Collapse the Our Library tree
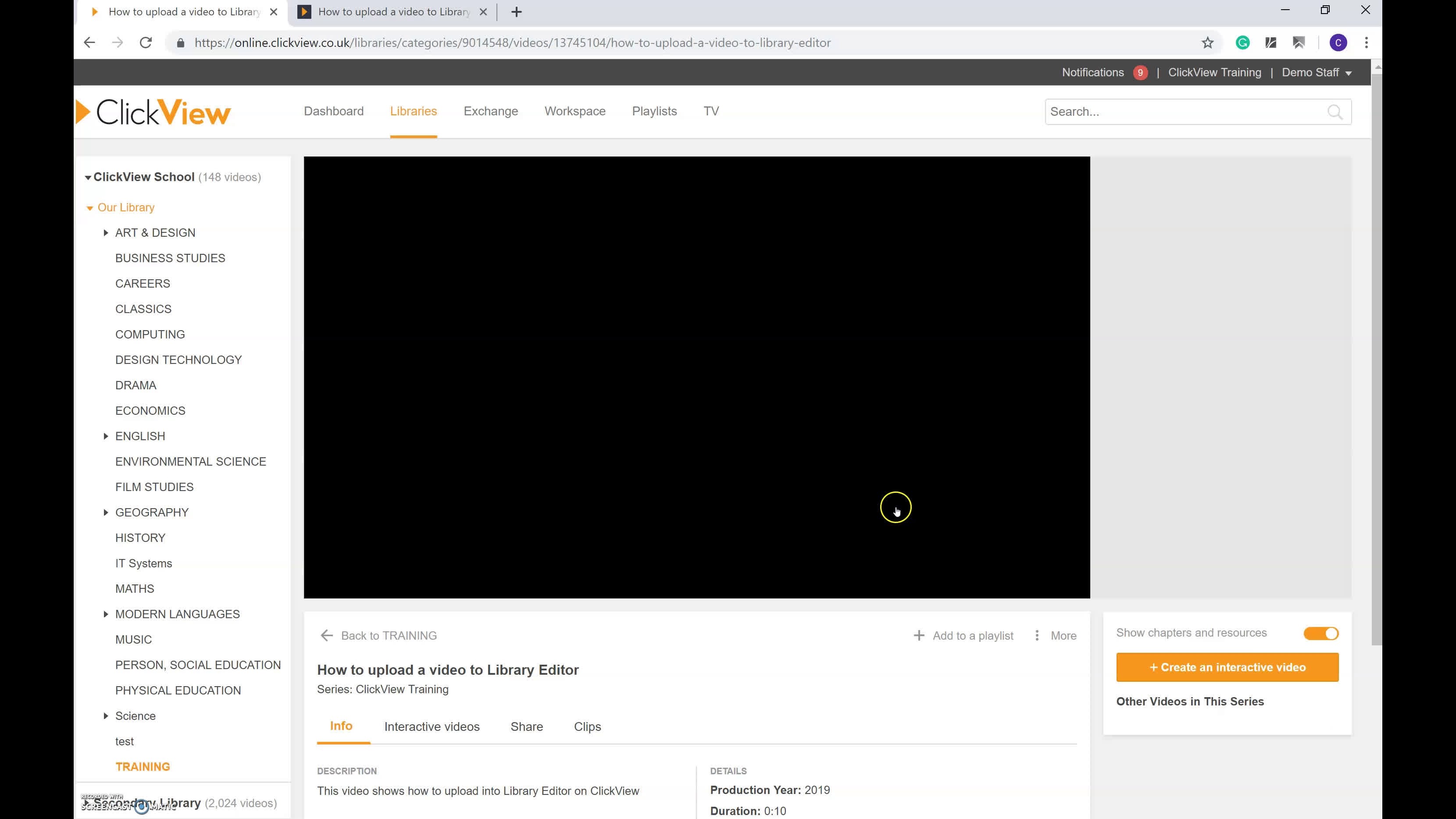 pyautogui.click(x=90, y=207)
